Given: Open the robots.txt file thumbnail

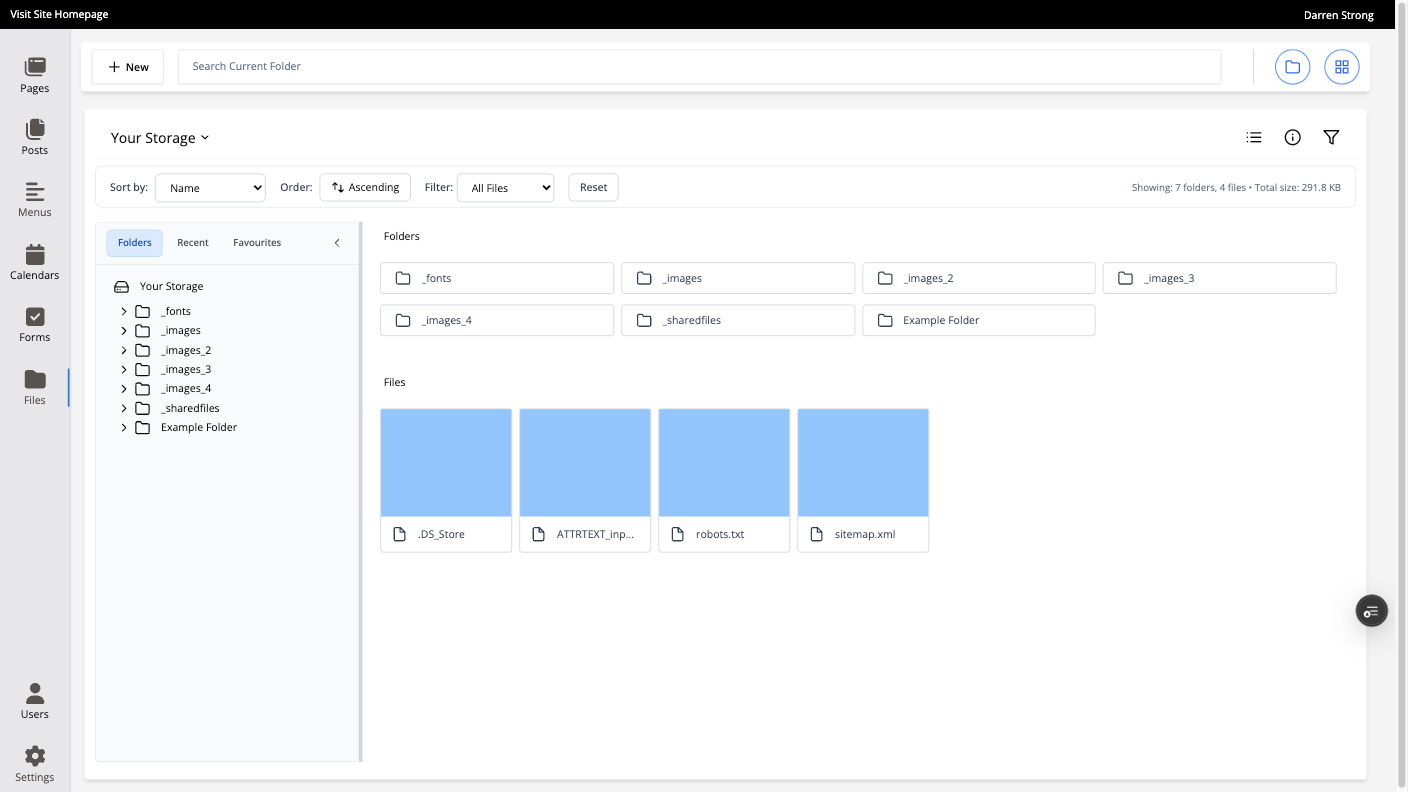Looking at the screenshot, I should tap(724, 463).
